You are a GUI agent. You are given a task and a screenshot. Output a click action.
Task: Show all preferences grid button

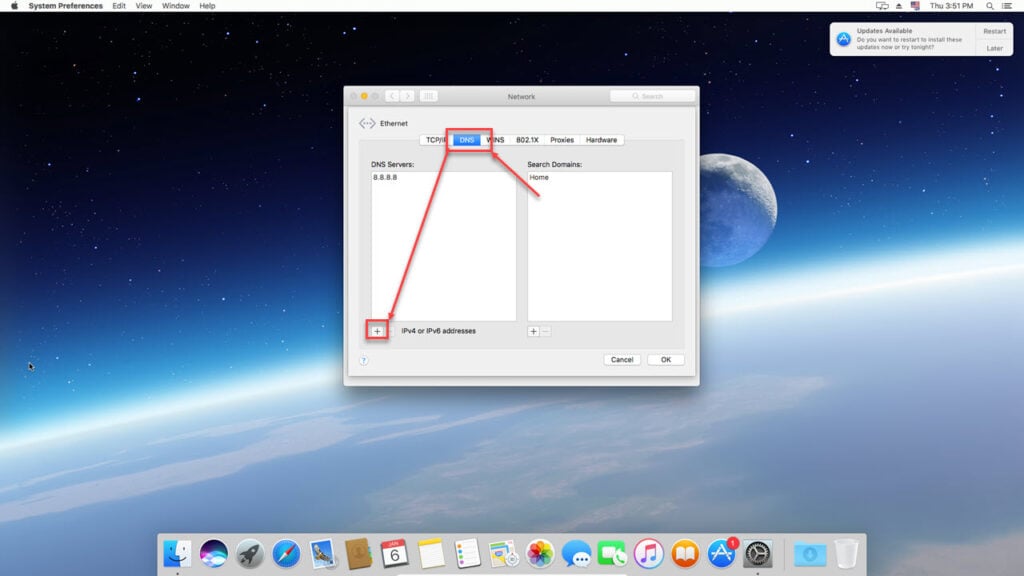428,96
